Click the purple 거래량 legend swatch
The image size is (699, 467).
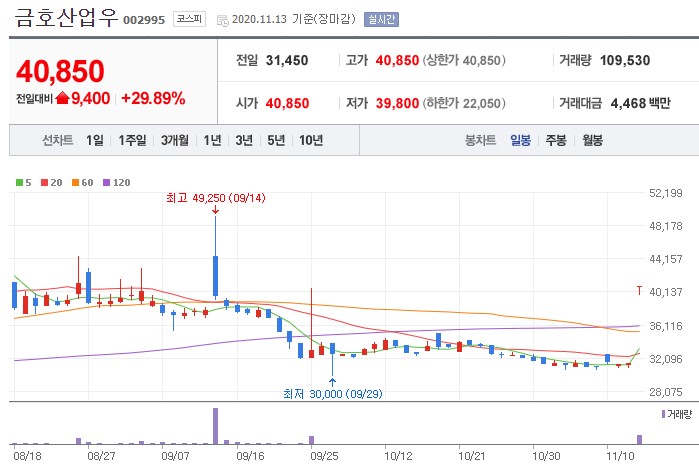click(x=663, y=414)
